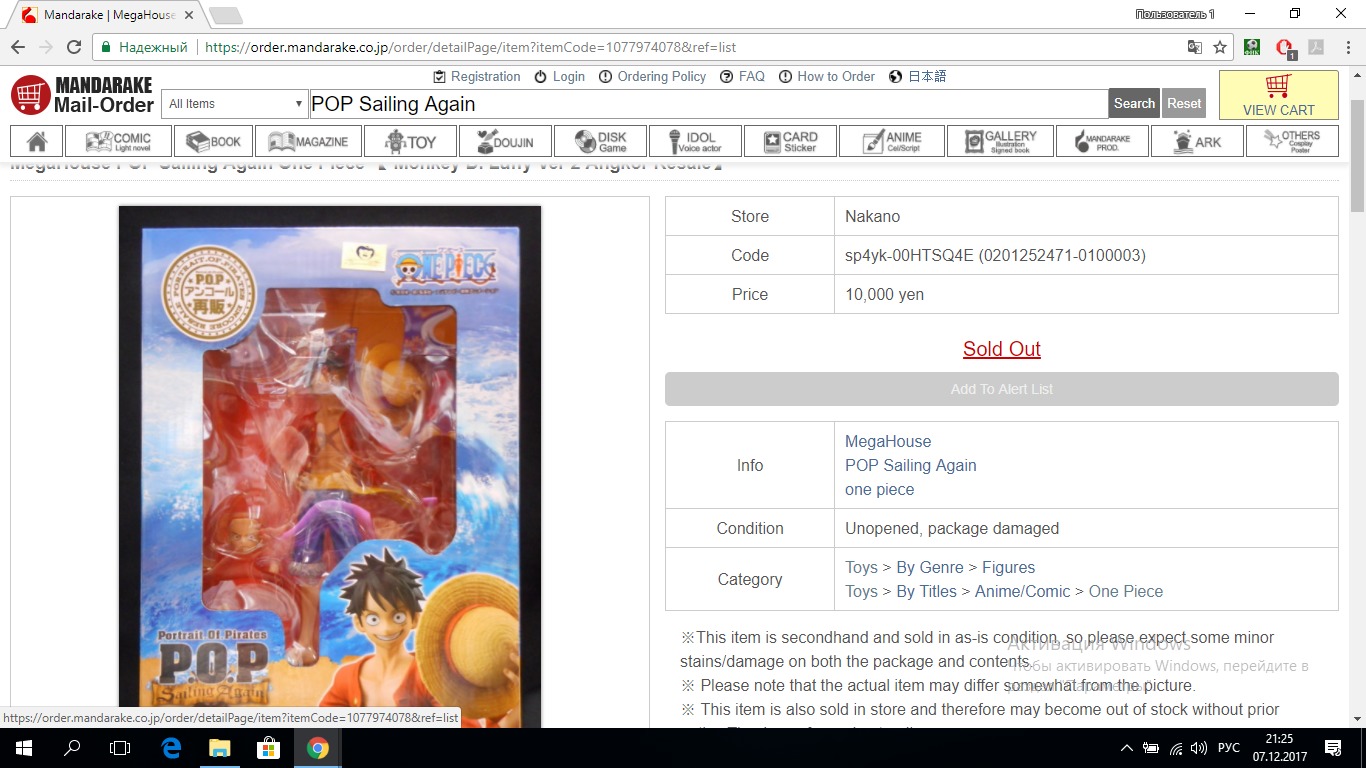This screenshot has height=768, width=1366.
Task: Click the translate page icon in address bar
Action: [1194, 47]
